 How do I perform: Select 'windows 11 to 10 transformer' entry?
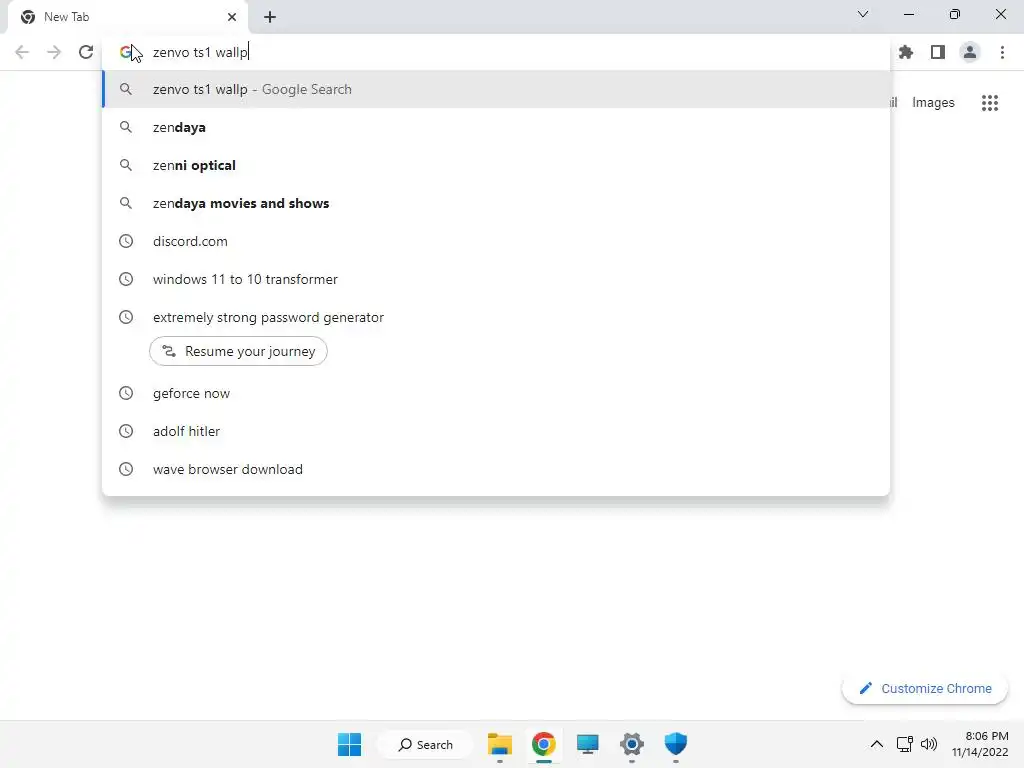pos(496,279)
